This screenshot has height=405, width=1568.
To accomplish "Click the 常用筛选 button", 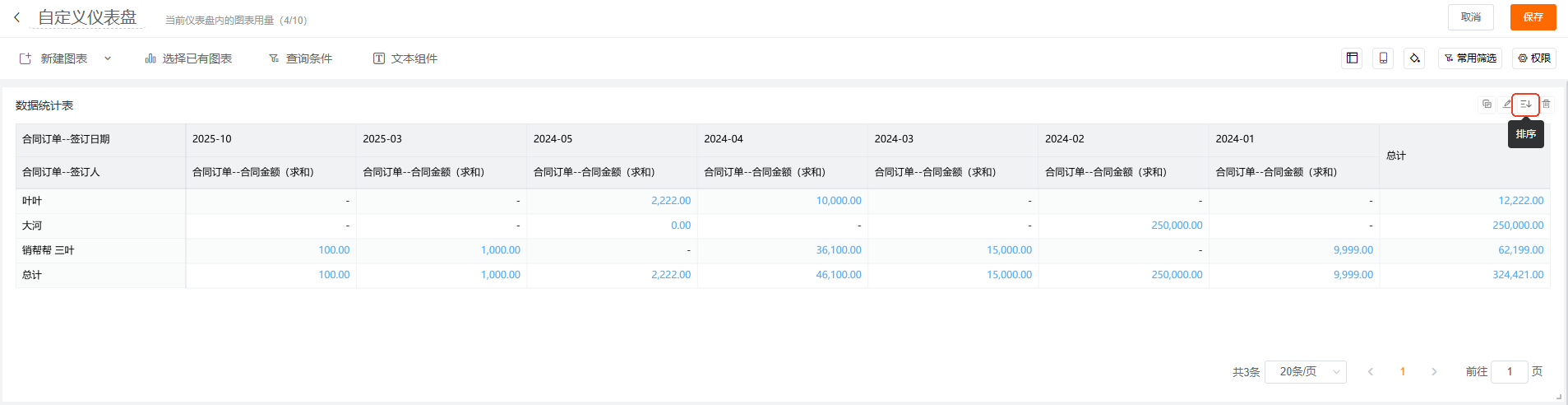I will coord(1470,58).
